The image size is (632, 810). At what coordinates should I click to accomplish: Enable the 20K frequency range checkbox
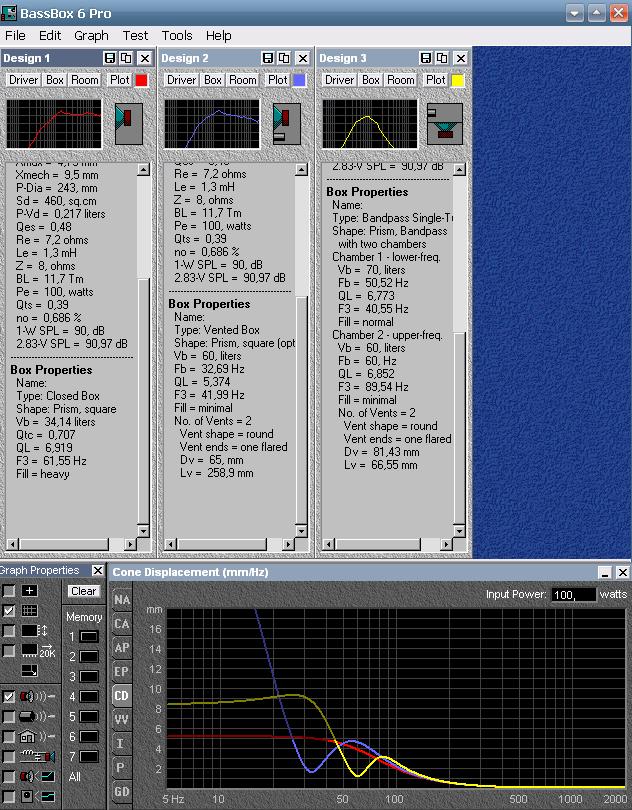click(9, 652)
